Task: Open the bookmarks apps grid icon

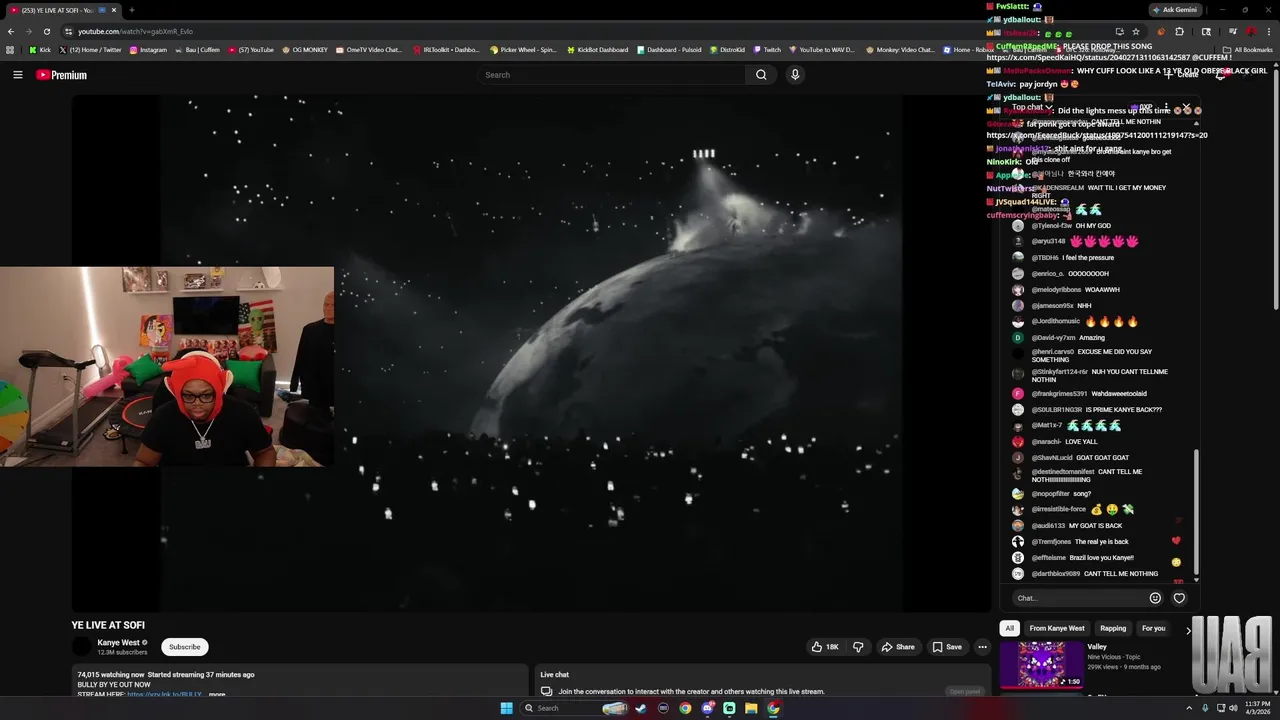Action: tap(10, 49)
